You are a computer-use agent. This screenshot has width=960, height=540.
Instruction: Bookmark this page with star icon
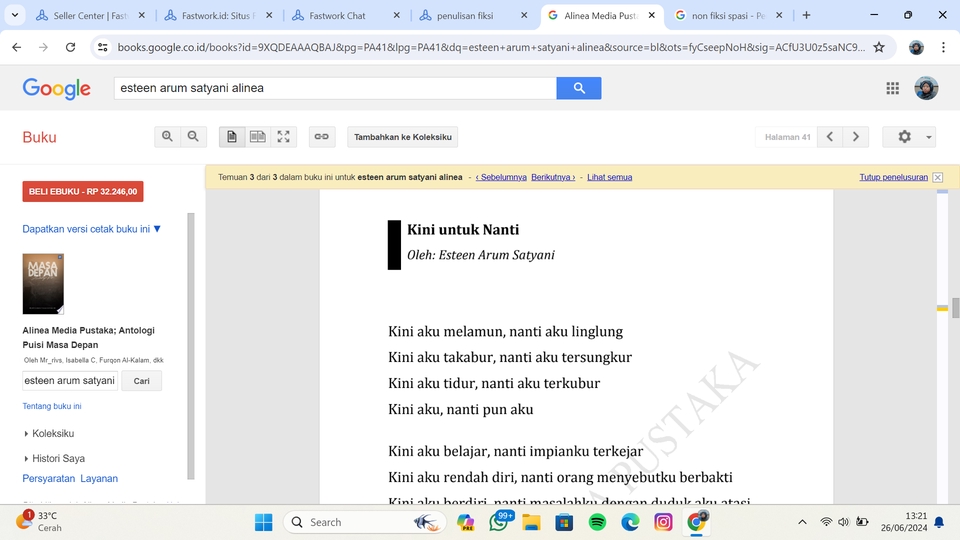[879, 47]
